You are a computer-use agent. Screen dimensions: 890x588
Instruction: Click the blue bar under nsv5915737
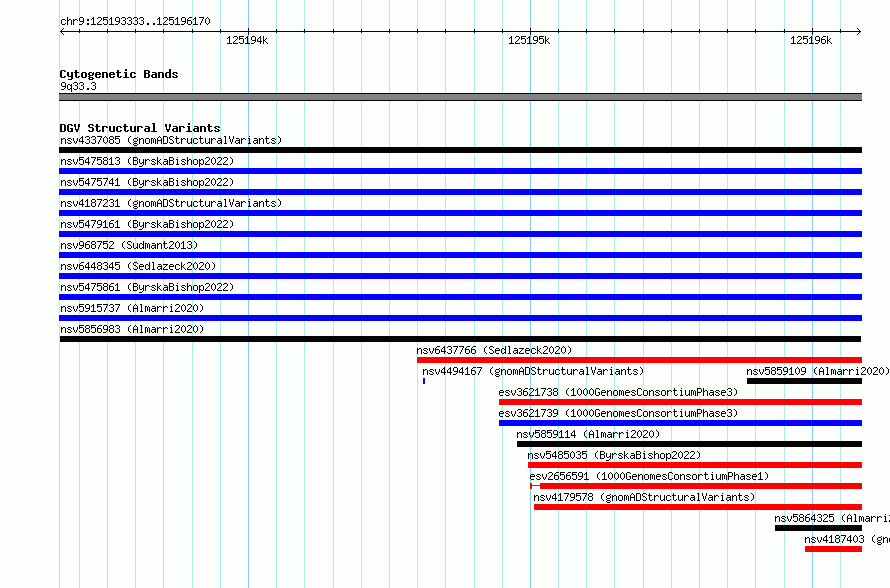[460, 318]
